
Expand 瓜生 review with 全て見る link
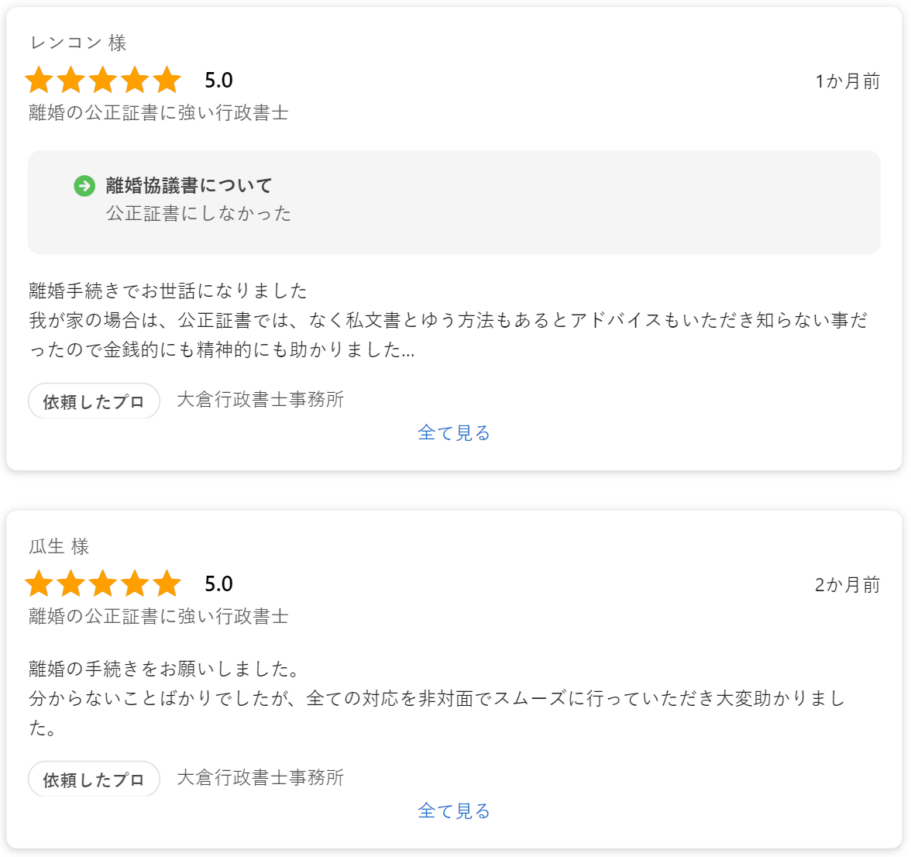tap(454, 811)
